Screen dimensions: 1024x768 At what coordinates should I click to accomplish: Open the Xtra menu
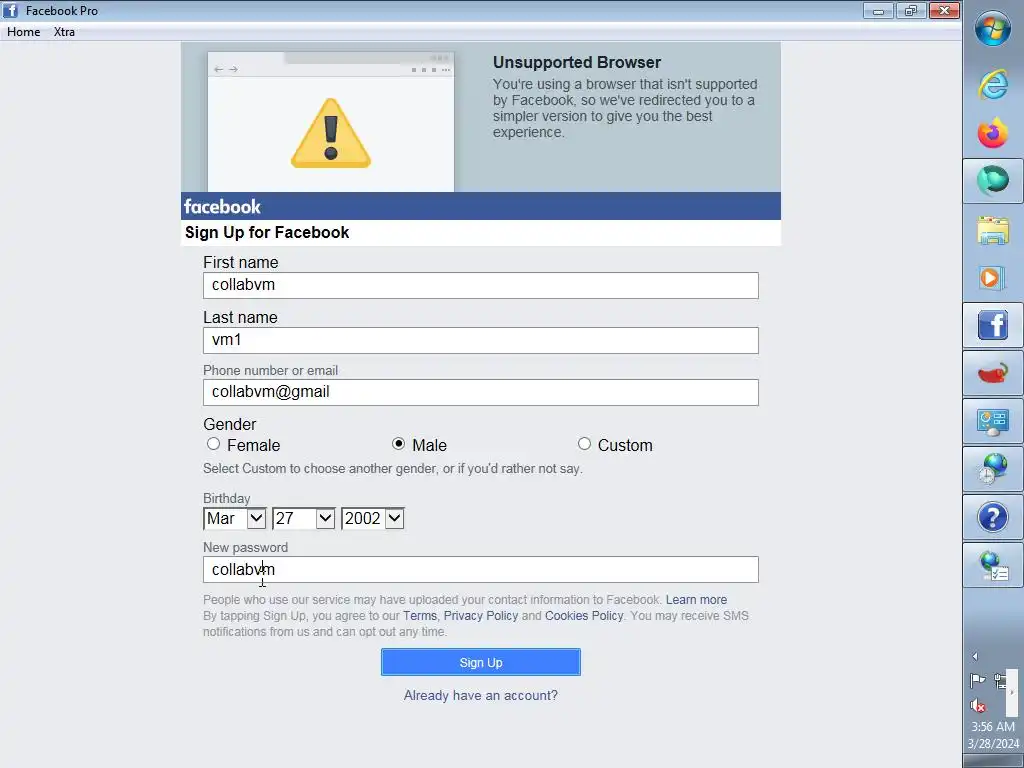tap(64, 32)
